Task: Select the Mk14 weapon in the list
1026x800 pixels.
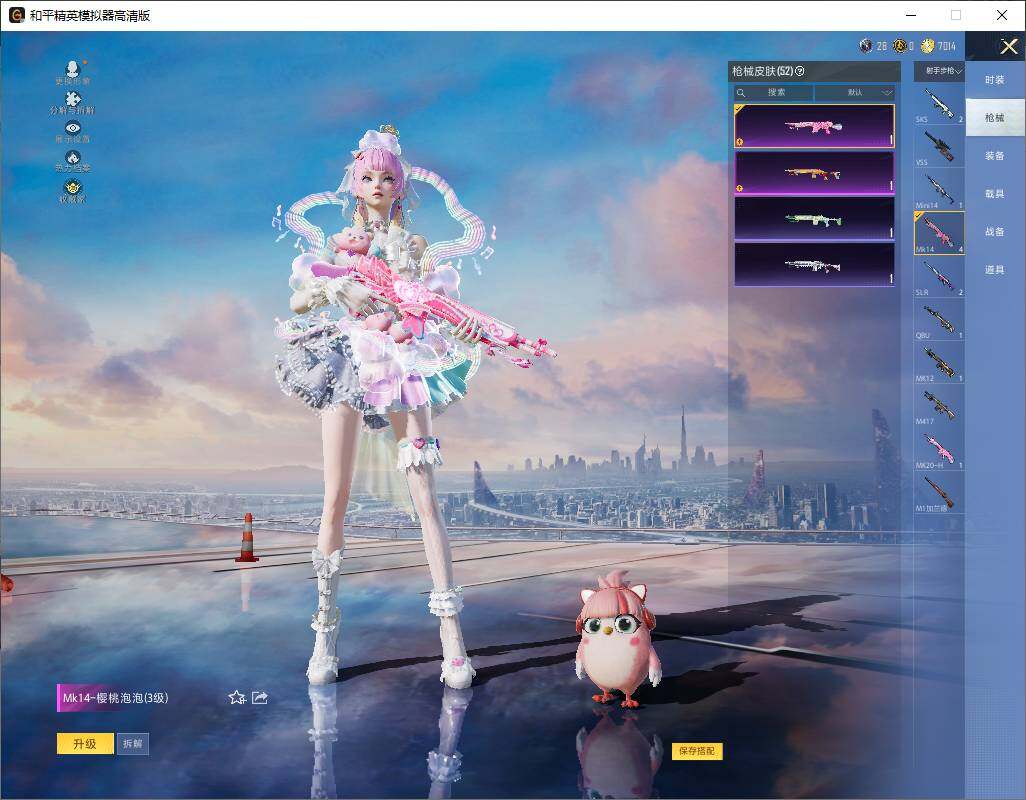Action: coord(939,233)
